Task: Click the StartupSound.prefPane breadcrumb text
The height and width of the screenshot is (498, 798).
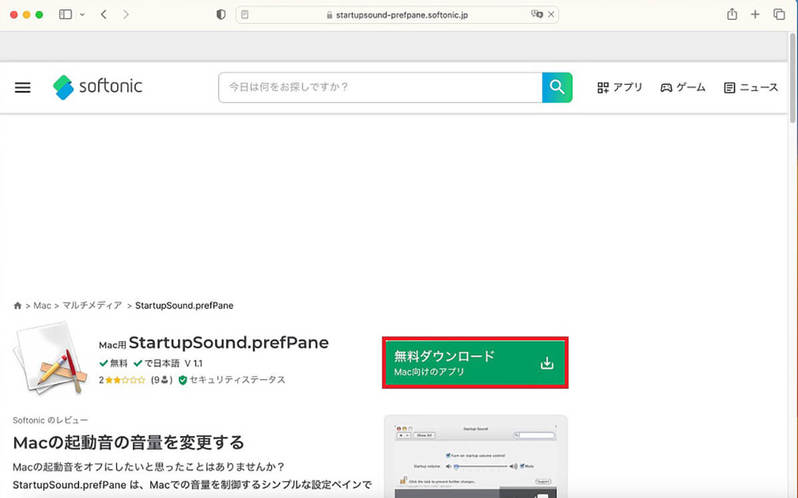Action: pos(184,306)
